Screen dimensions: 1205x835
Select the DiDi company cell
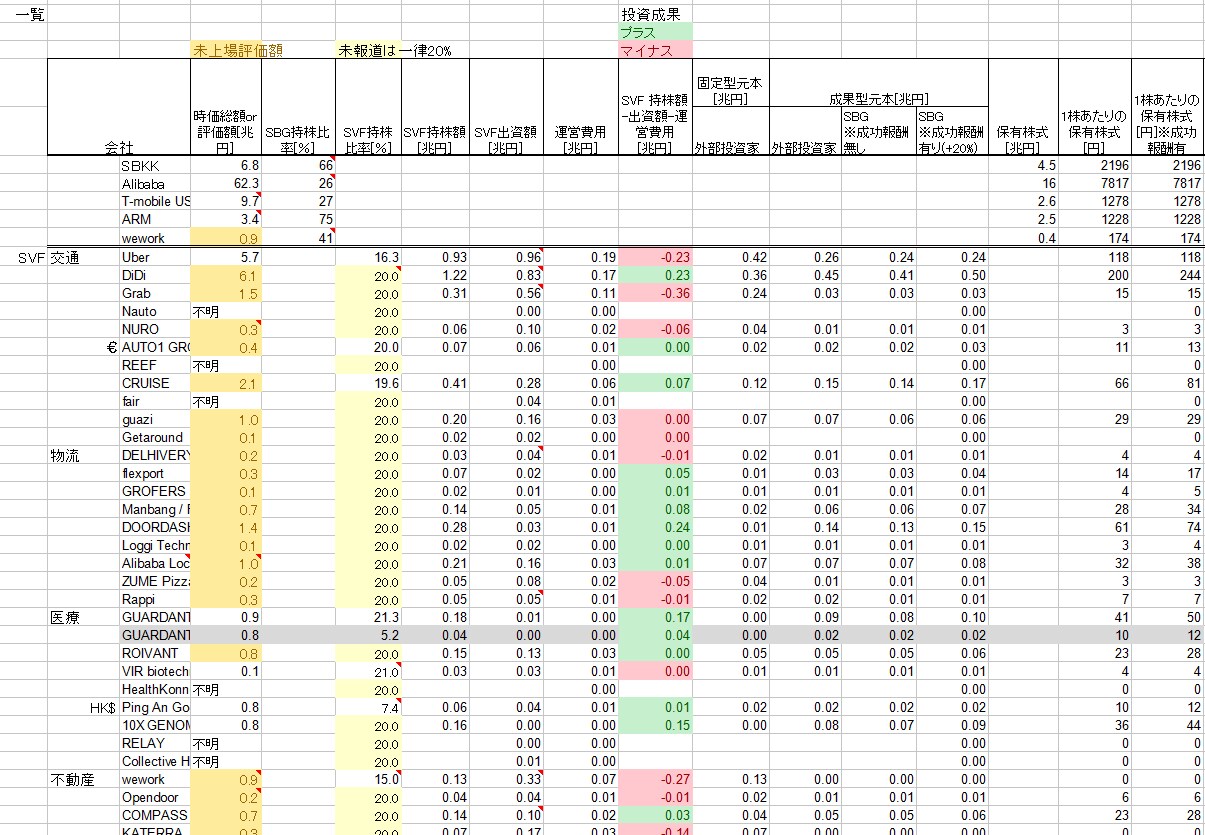click(x=155, y=275)
